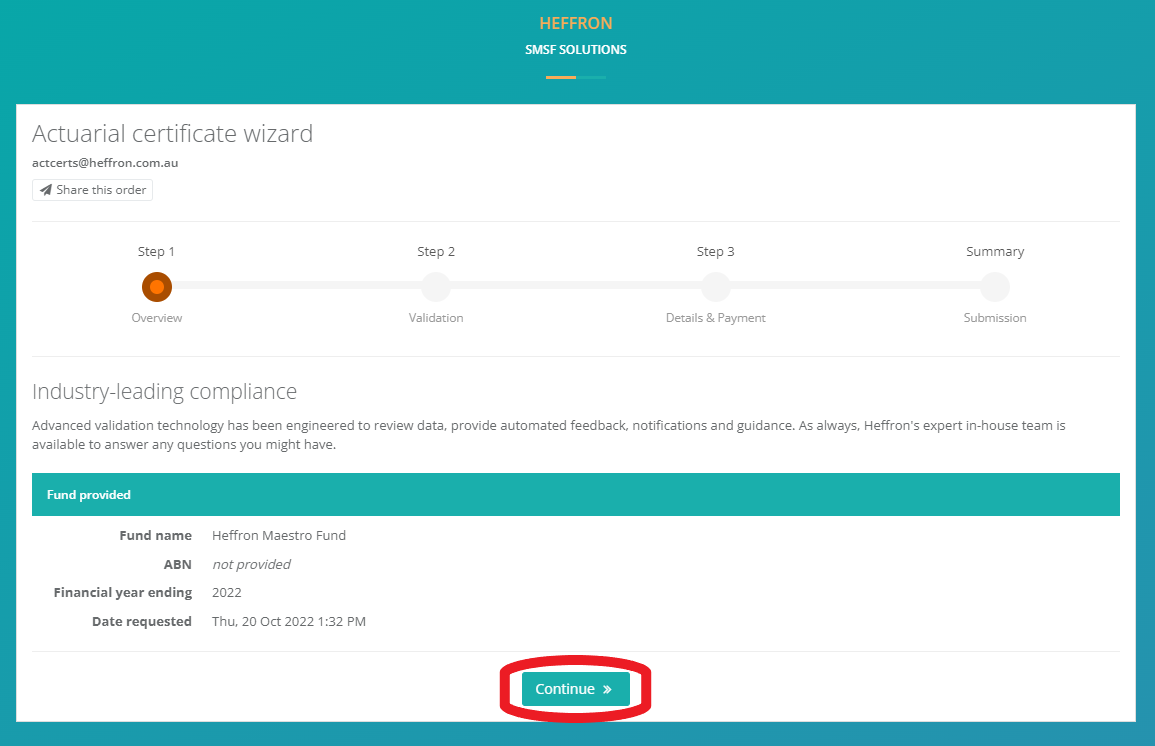Click the financial year value 2022
This screenshot has width=1155, height=746.
pyautogui.click(x=227, y=593)
